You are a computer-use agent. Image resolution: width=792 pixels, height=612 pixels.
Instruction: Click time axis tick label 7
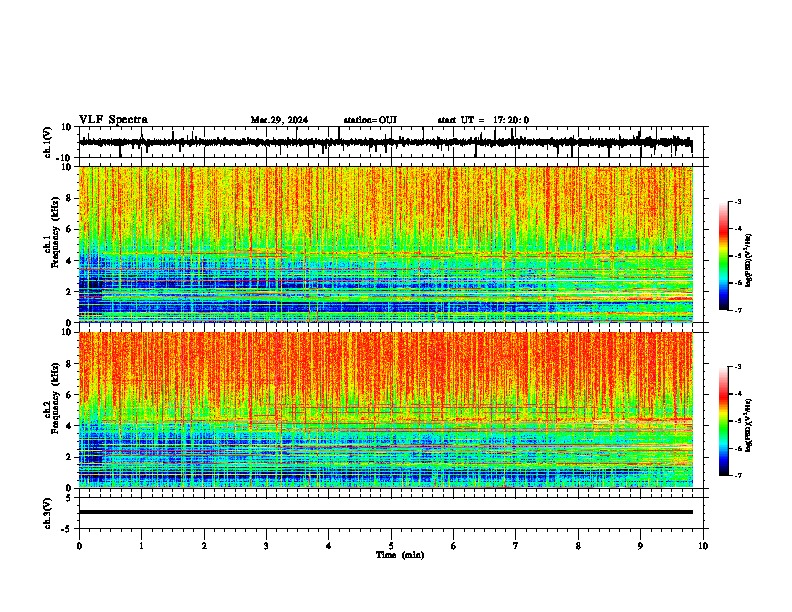pos(516,546)
